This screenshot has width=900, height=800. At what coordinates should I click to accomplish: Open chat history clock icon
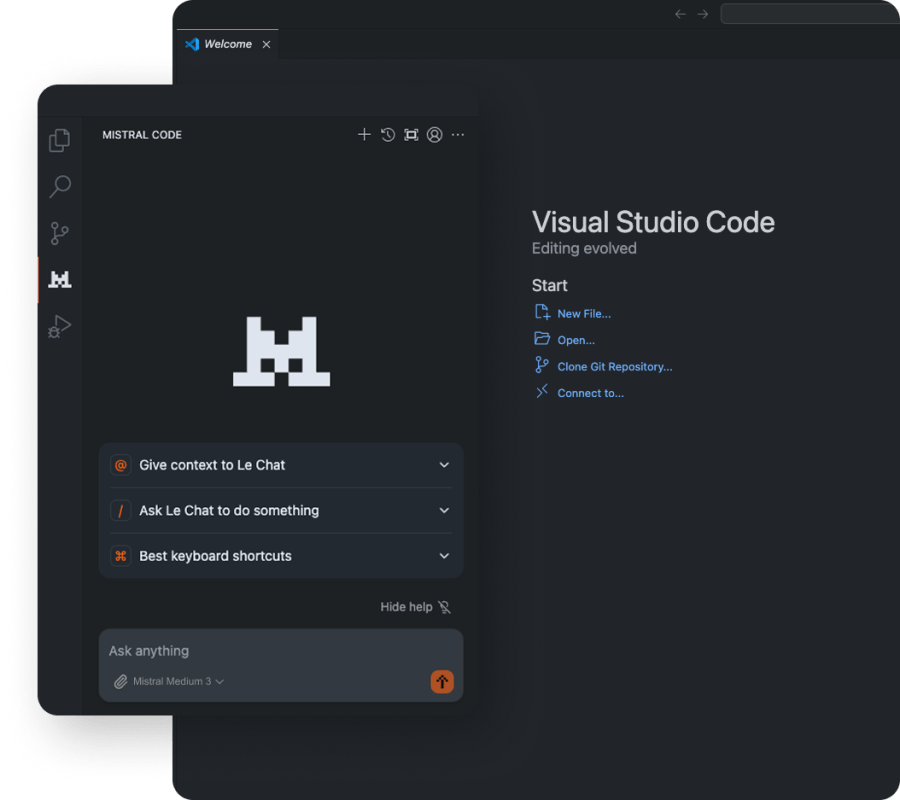[388, 135]
